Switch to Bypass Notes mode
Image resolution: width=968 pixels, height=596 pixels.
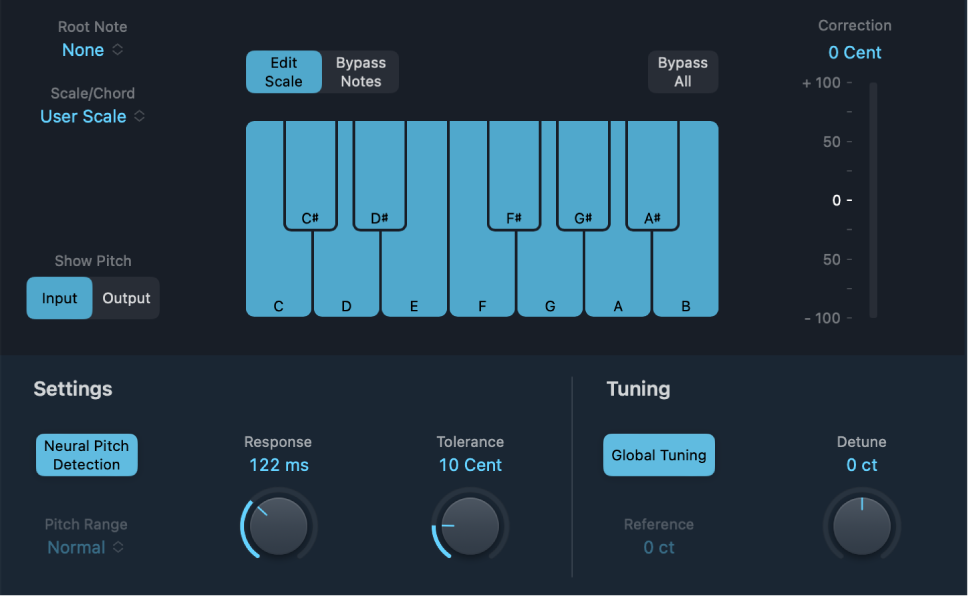click(x=360, y=72)
